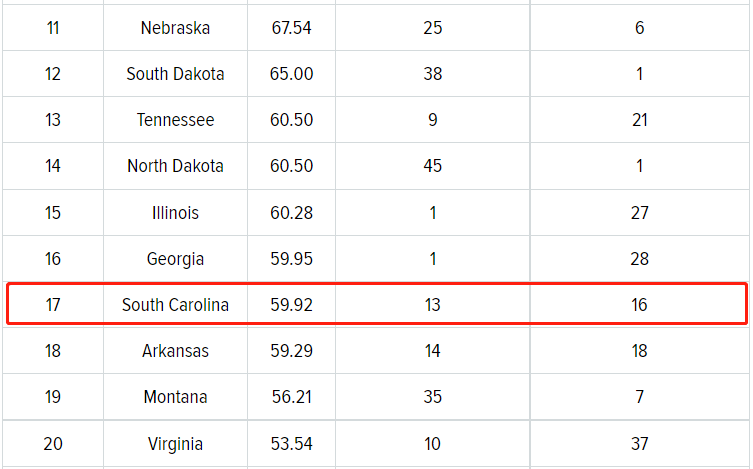Click the score value 67.54
Image resolution: width=753 pixels, height=469 pixels.
(291, 28)
